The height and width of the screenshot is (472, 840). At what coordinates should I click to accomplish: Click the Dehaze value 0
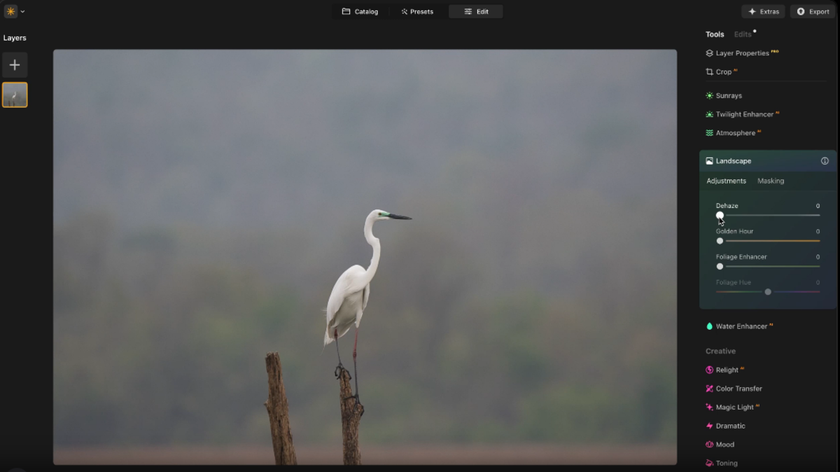818,206
